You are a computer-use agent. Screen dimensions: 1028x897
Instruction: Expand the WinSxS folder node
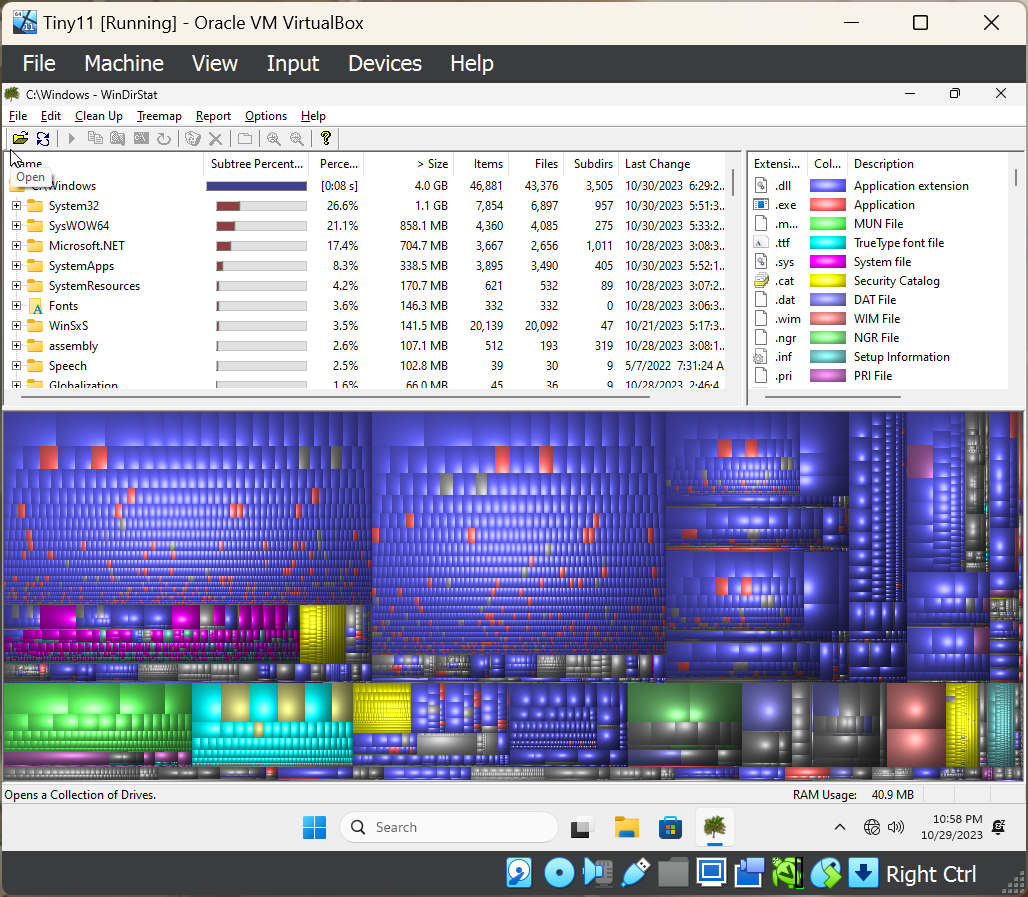(x=16, y=326)
